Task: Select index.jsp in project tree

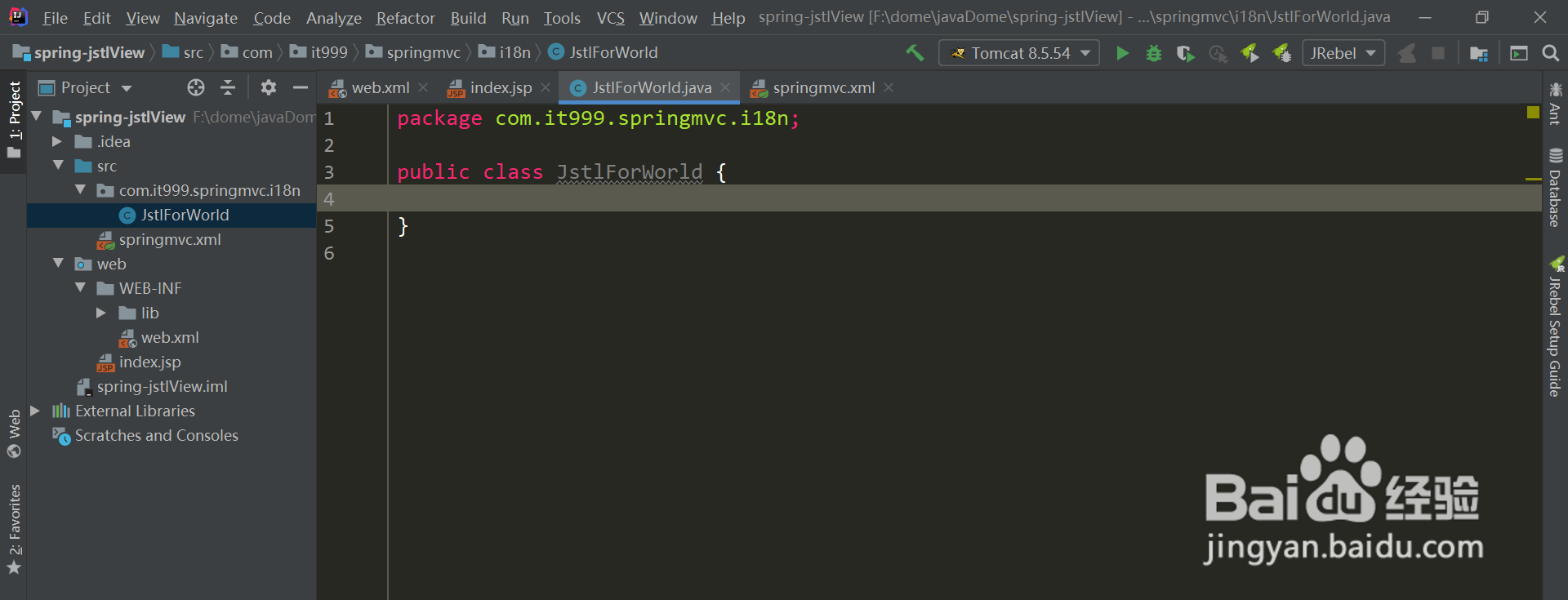Action: (139, 362)
